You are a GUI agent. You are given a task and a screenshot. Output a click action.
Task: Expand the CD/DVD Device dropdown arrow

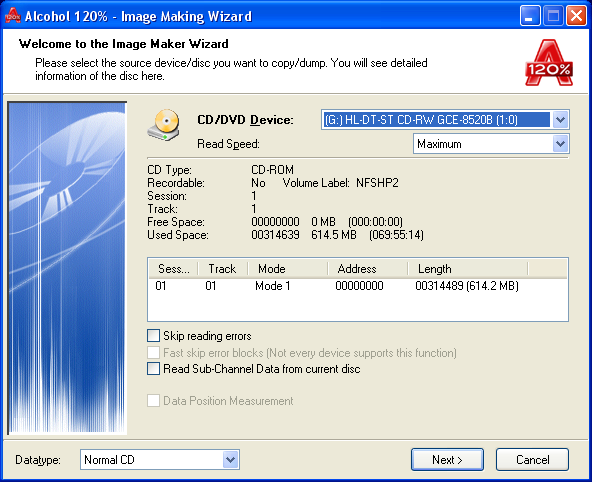(560, 120)
